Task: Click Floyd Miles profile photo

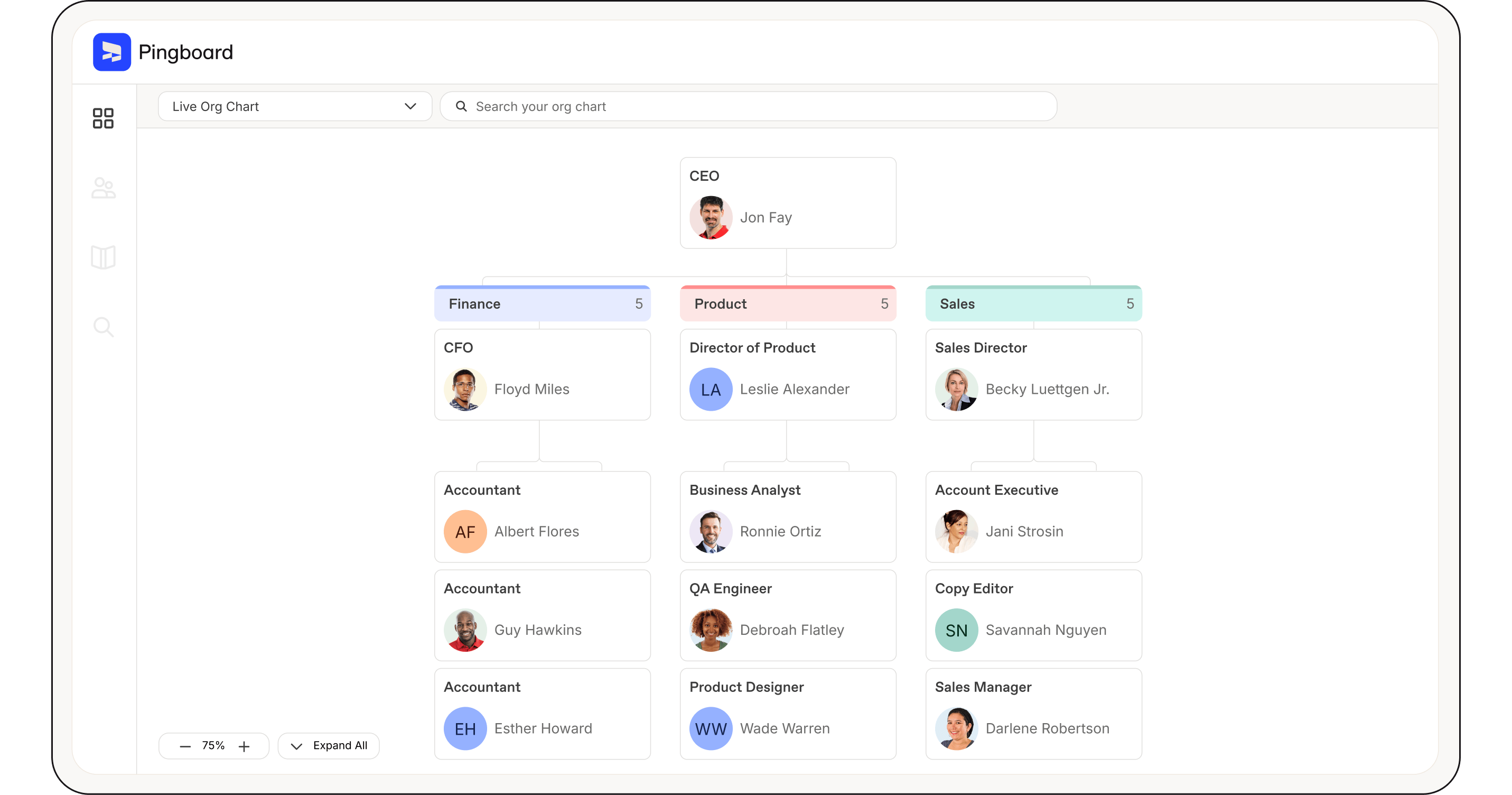Action: coord(465,389)
